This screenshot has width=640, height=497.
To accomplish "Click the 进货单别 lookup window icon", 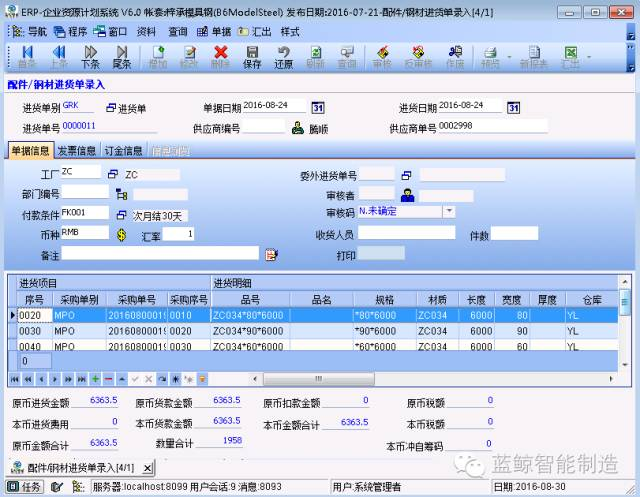I will tap(111, 108).
